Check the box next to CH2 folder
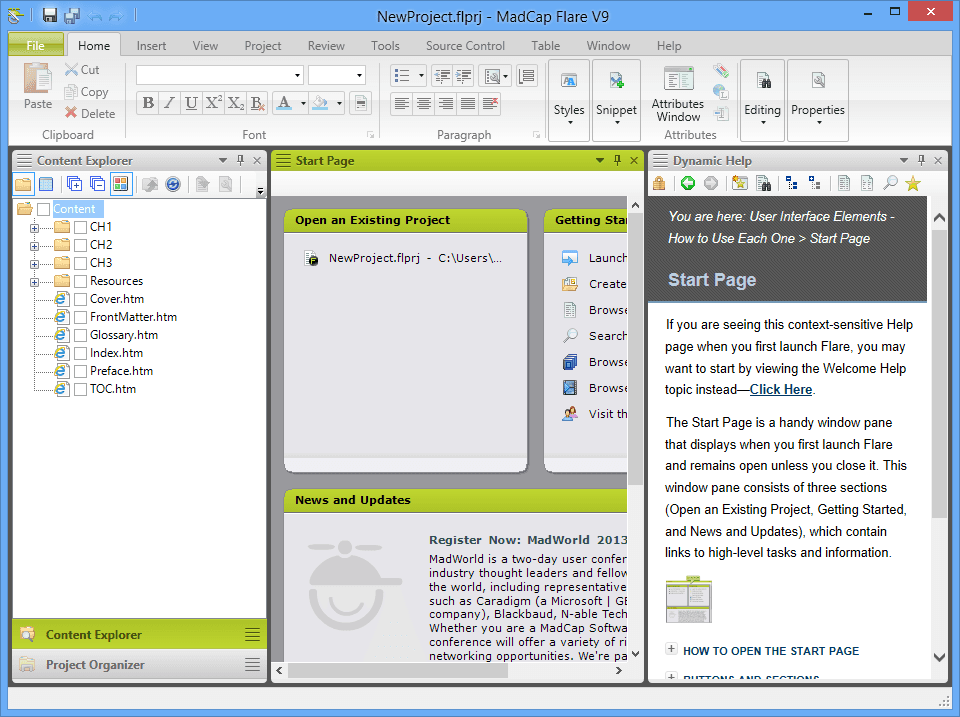Image resolution: width=960 pixels, height=717 pixels. (x=80, y=246)
